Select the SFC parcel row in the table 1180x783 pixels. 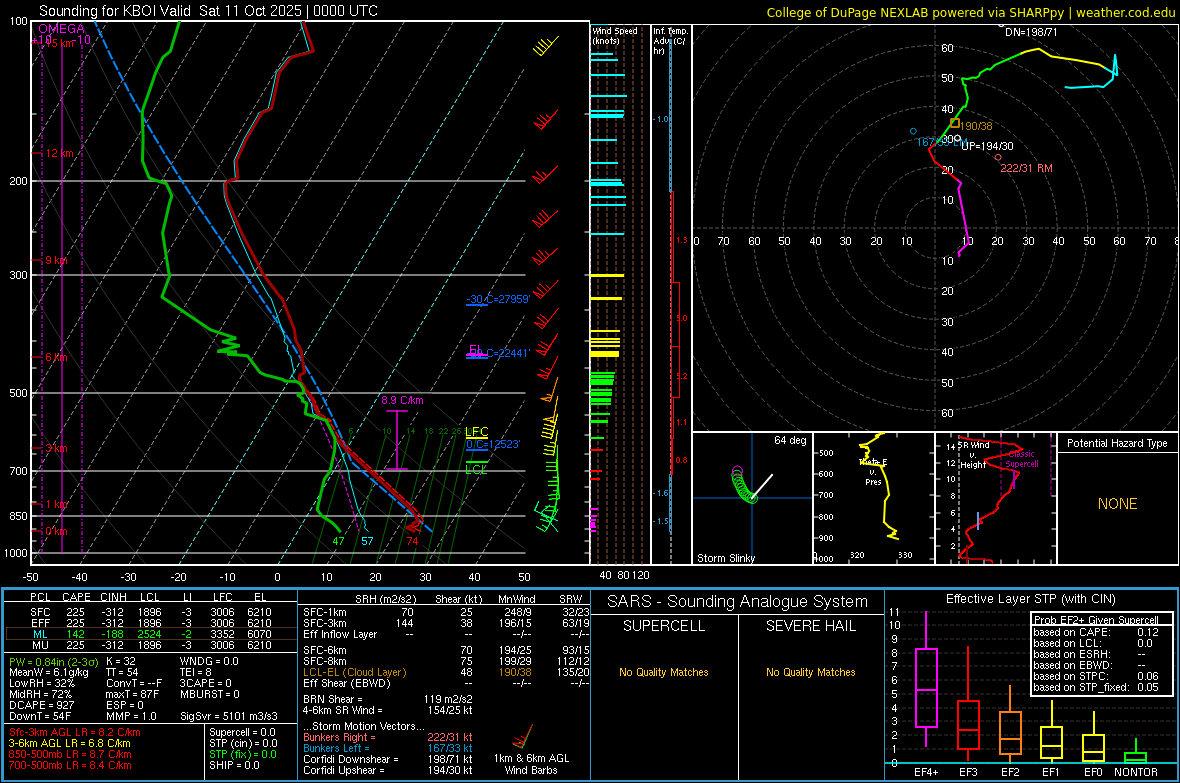151,612
